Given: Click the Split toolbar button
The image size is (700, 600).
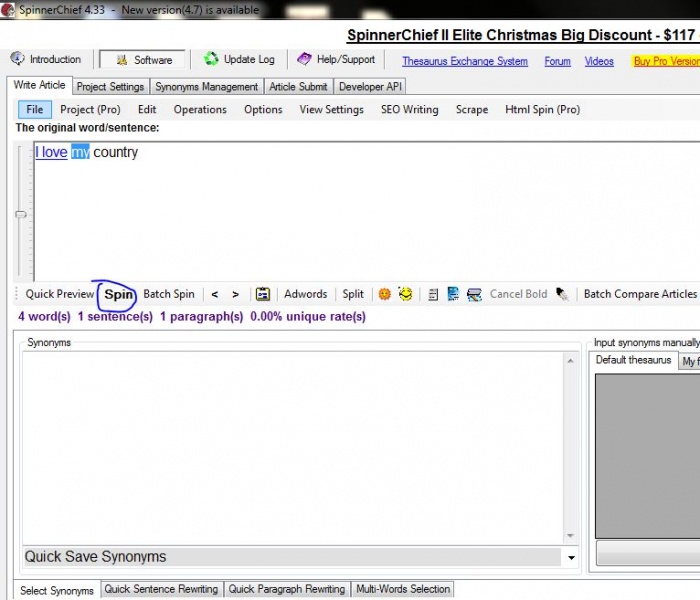Looking at the screenshot, I should pyautogui.click(x=353, y=294).
